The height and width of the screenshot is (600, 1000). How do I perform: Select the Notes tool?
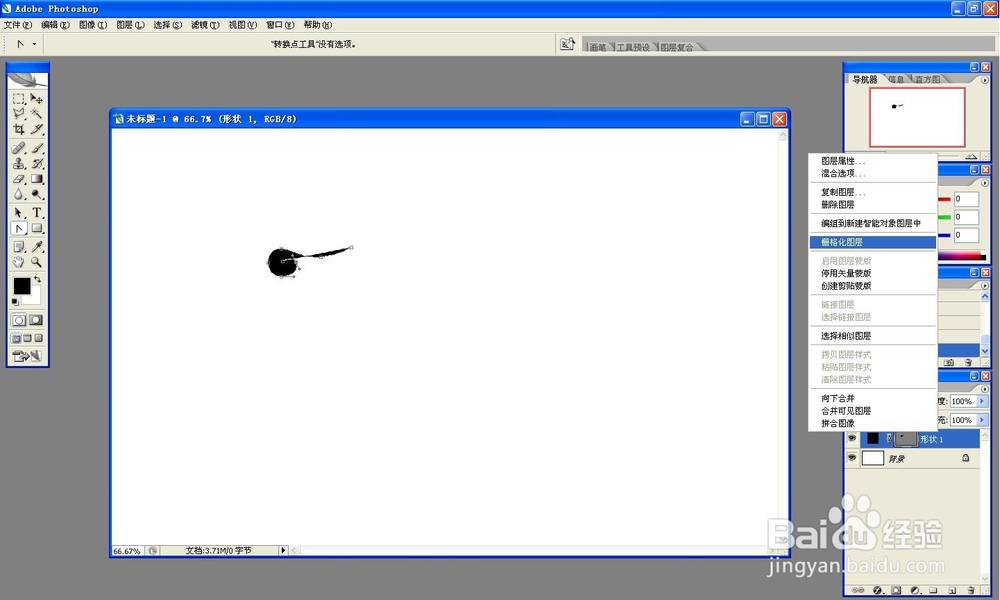point(18,247)
